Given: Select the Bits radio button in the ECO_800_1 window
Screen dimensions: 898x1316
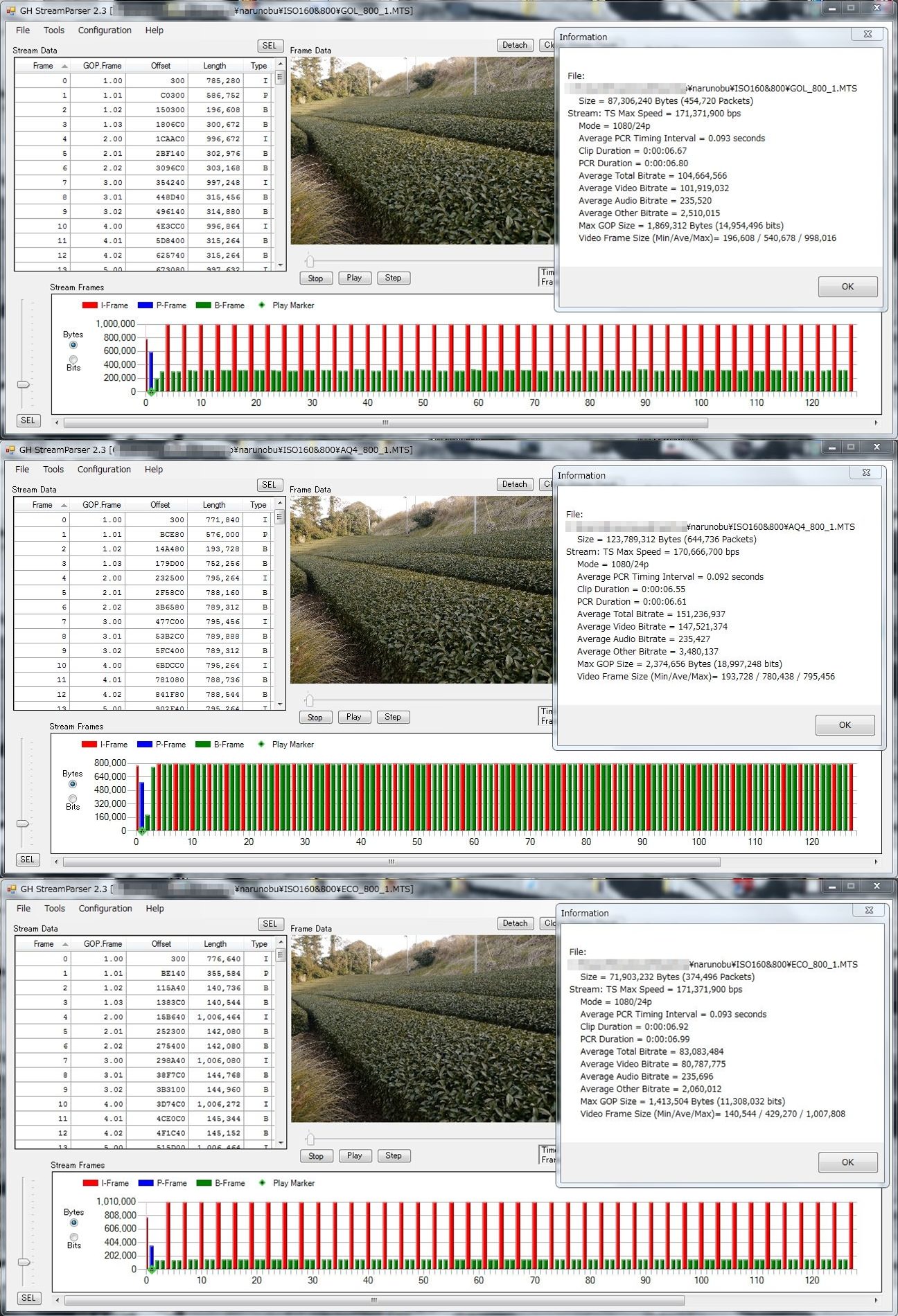Looking at the screenshot, I should click(74, 1236).
